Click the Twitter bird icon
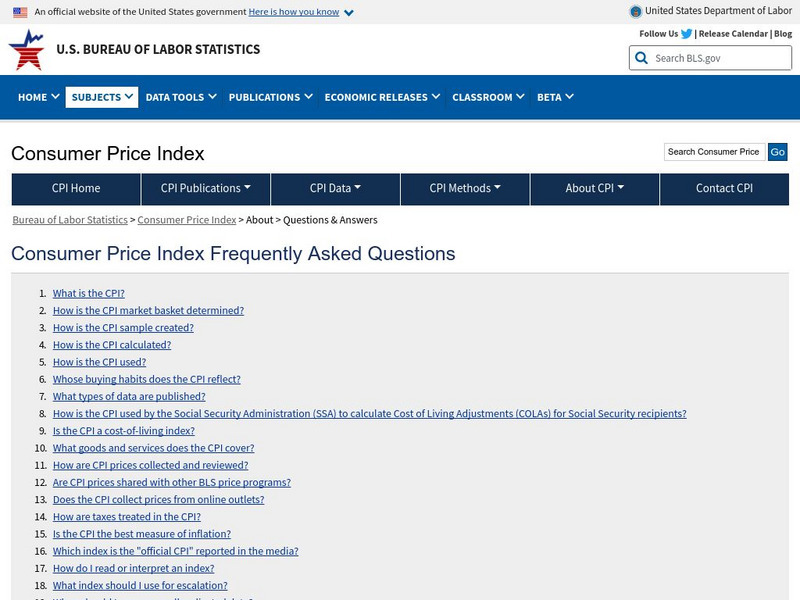800x600 pixels. [x=686, y=34]
